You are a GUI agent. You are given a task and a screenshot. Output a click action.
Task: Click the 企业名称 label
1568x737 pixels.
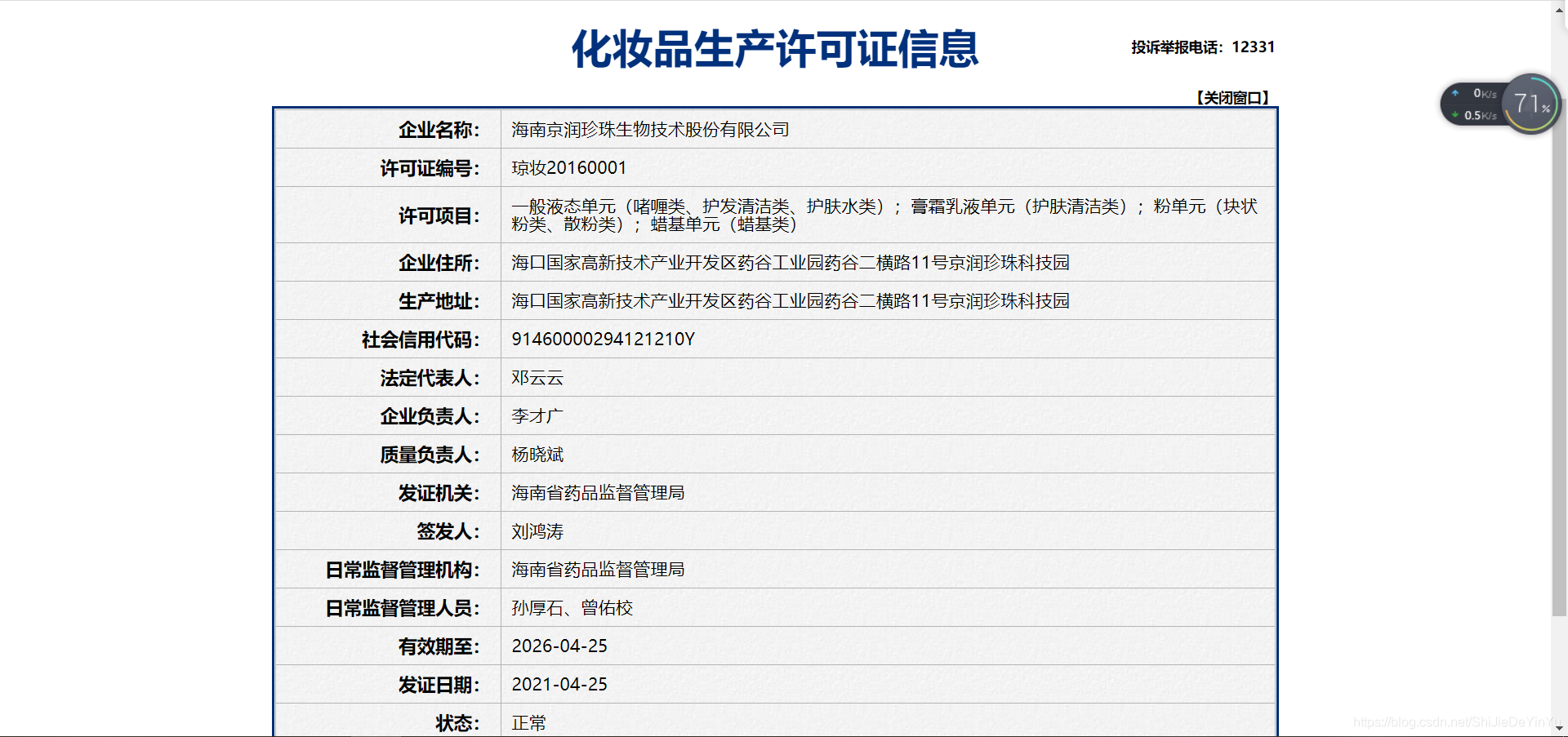[x=439, y=130]
